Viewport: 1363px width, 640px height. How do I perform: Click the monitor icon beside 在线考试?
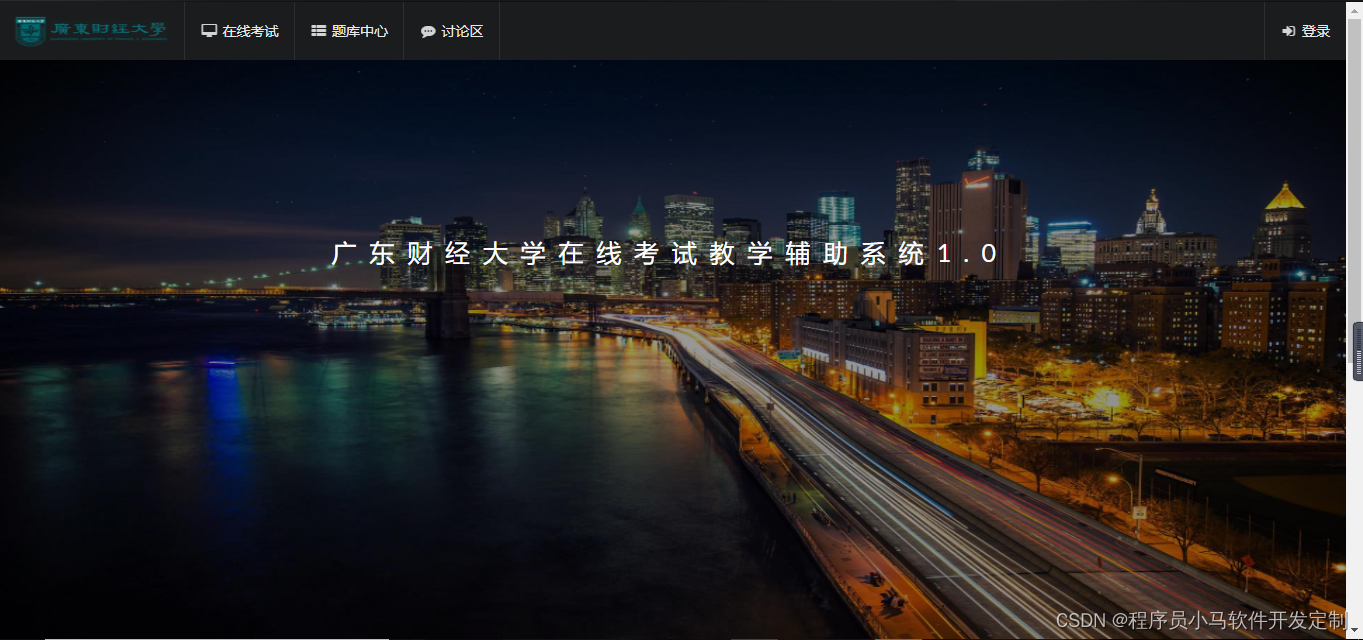tap(209, 30)
